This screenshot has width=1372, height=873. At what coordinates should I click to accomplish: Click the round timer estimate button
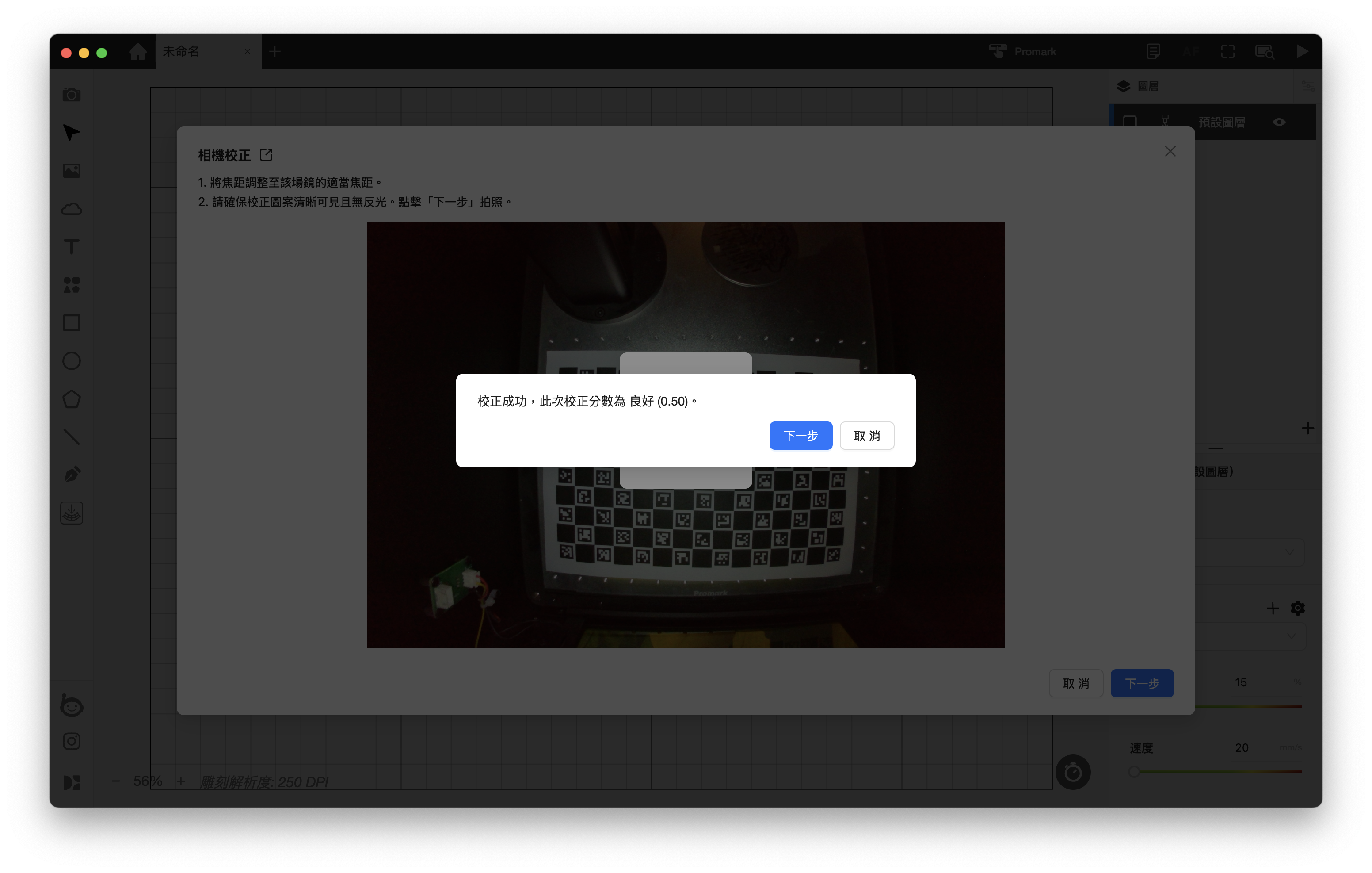coord(1073,772)
